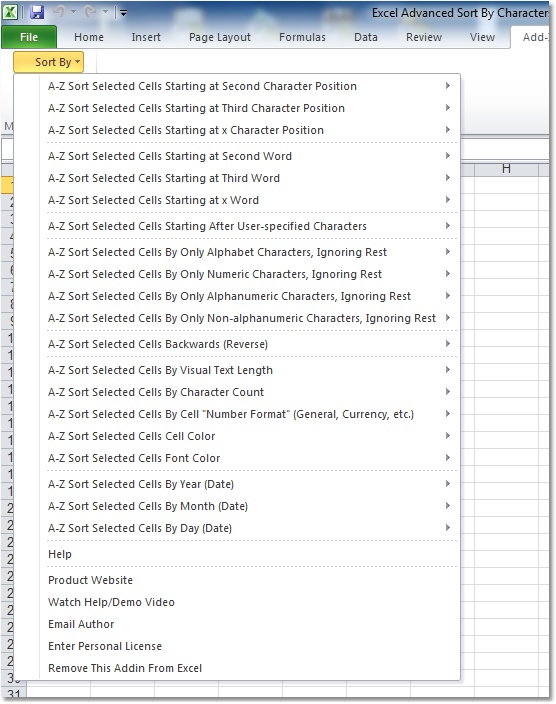Click the Redo arrow icon
Screen dimensions: 556x704
click(91, 12)
